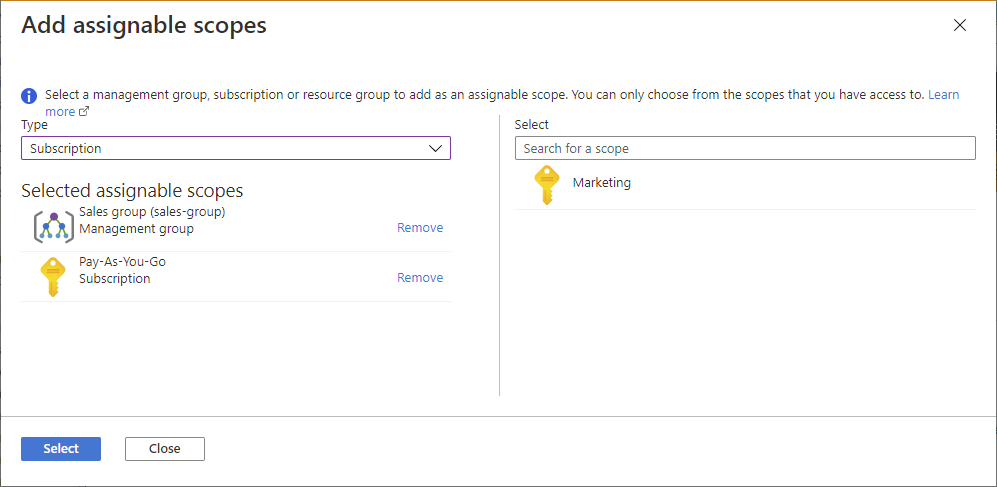Click the chevron arrow in the Type dropdown

click(x=435, y=148)
